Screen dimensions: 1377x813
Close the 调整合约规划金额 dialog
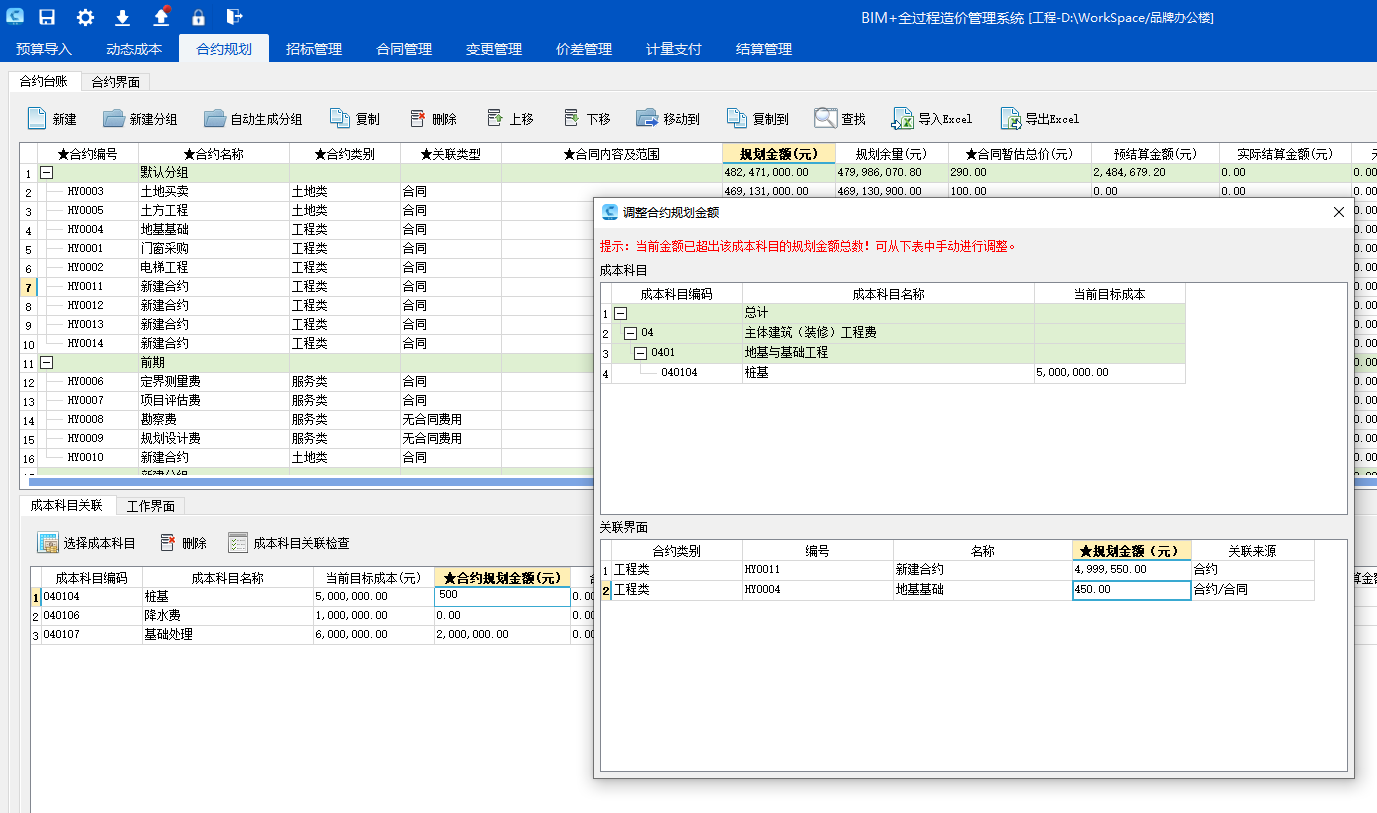click(1339, 212)
